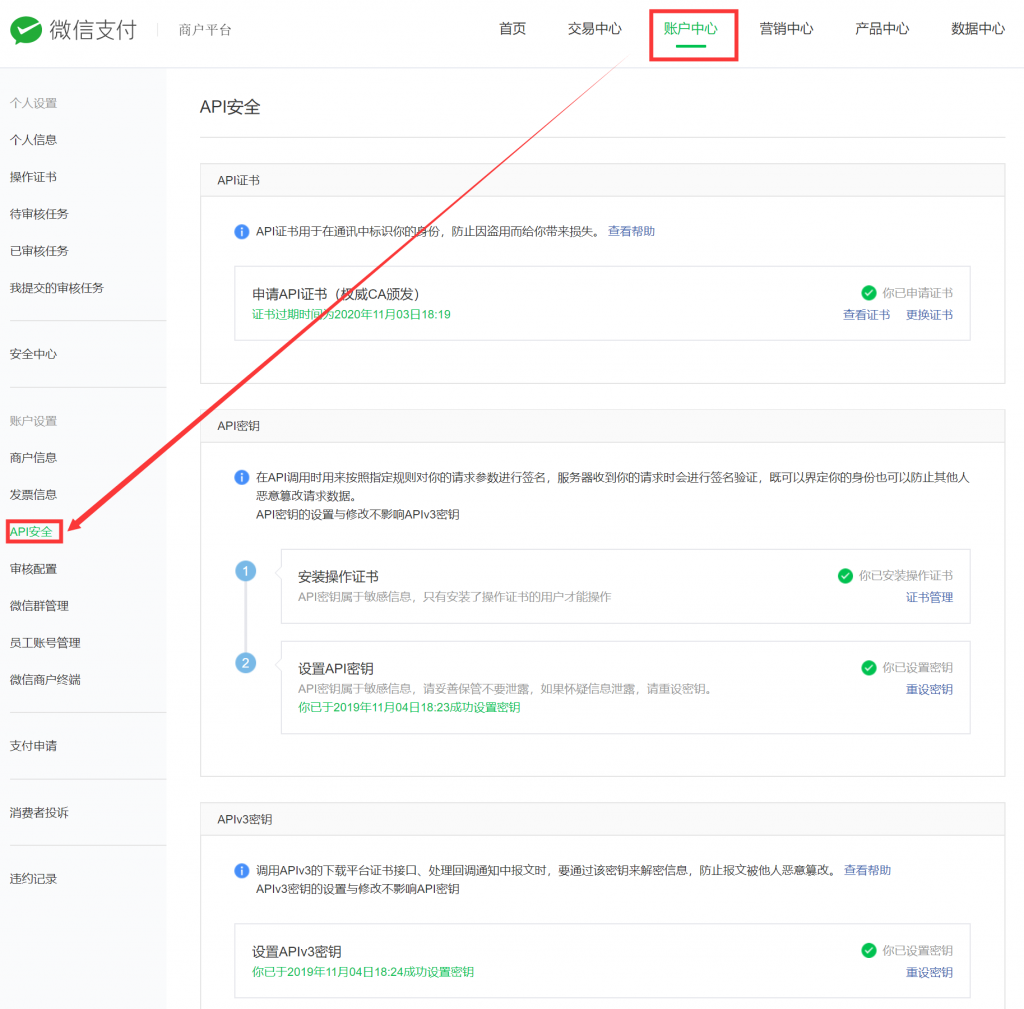Click the 更换证书 link
The width and height of the screenshot is (1024, 1009).
tap(929, 315)
